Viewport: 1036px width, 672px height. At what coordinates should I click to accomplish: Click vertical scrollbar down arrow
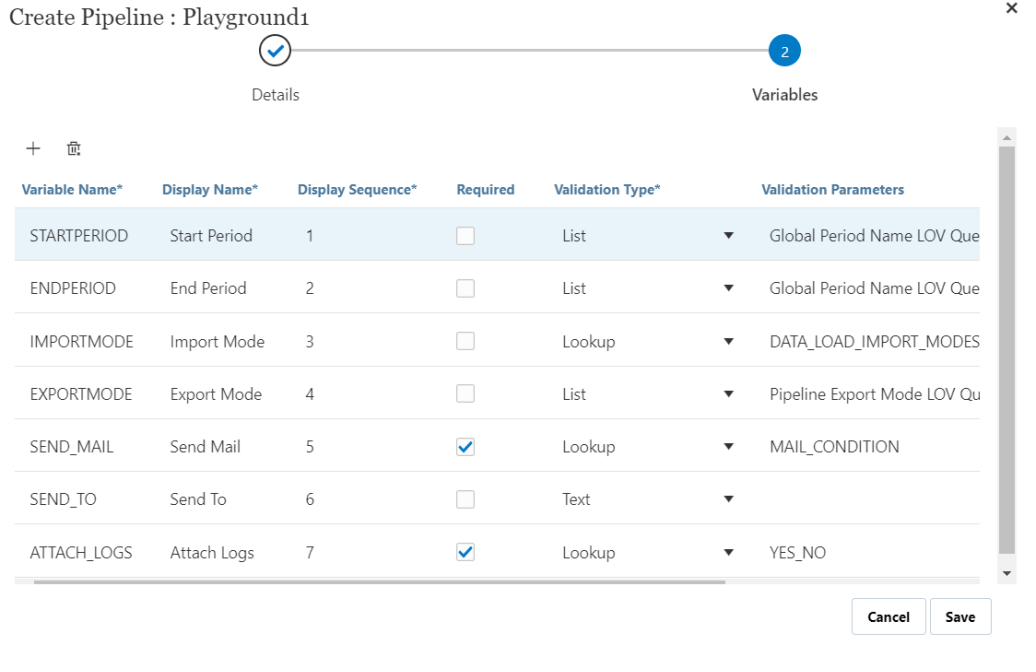[x=1006, y=574]
